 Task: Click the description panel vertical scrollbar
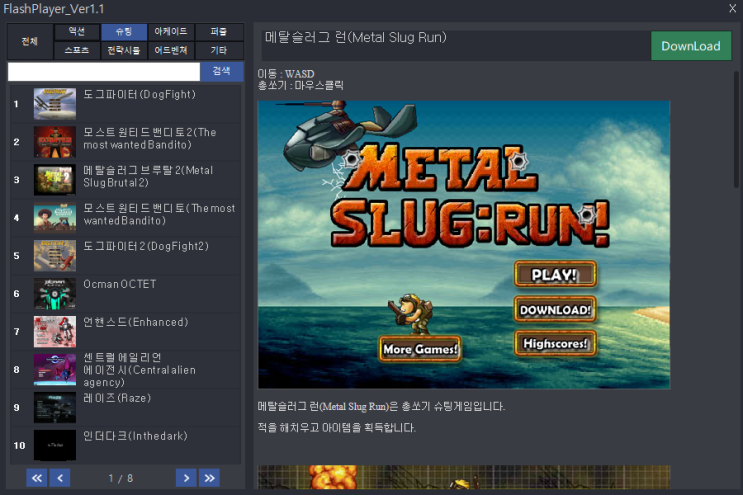coord(736,129)
